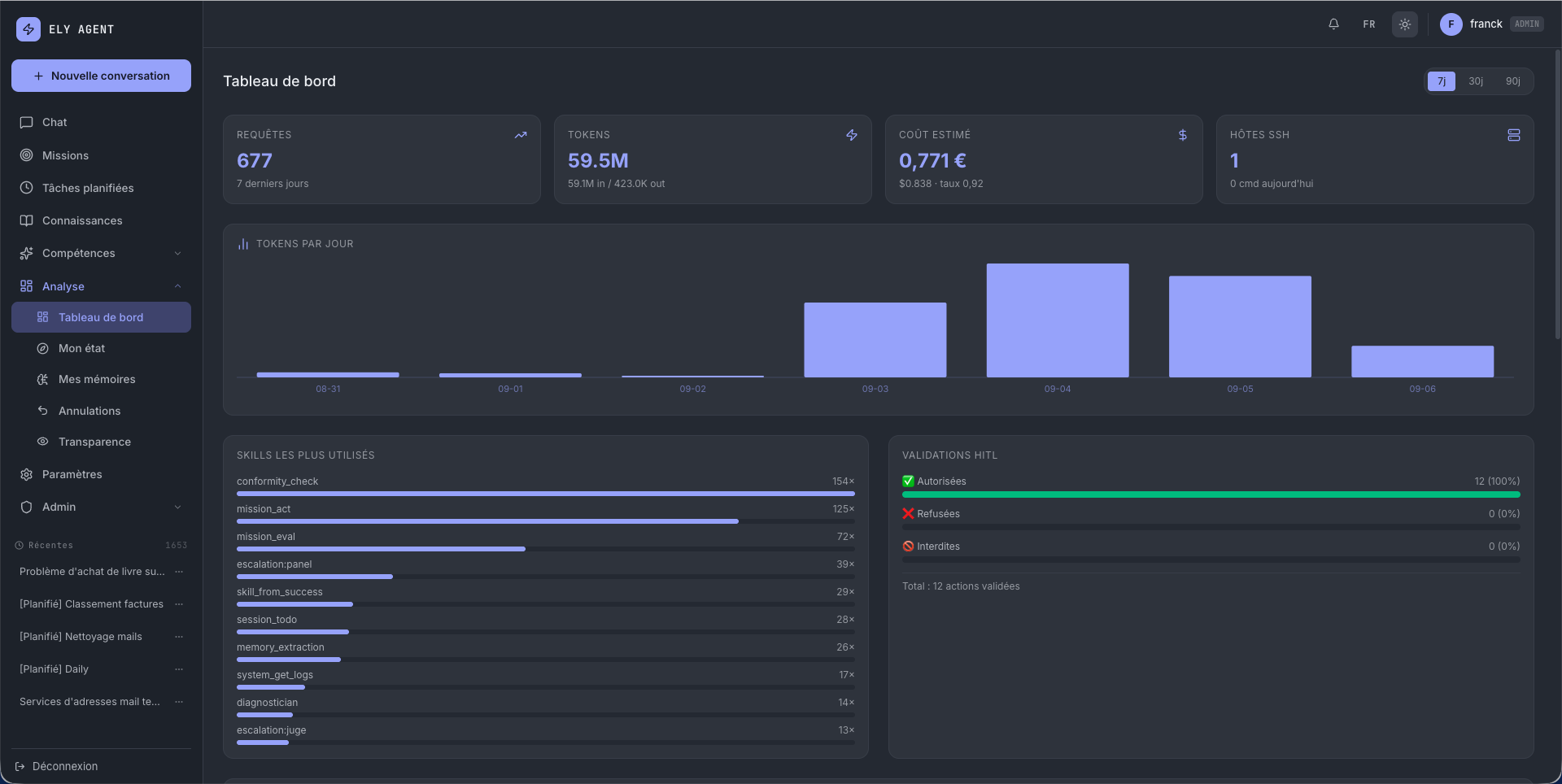The height and width of the screenshot is (784, 1562).
Task: Open the [Planifié] Nettoyage mails conversation
Action: (x=81, y=637)
